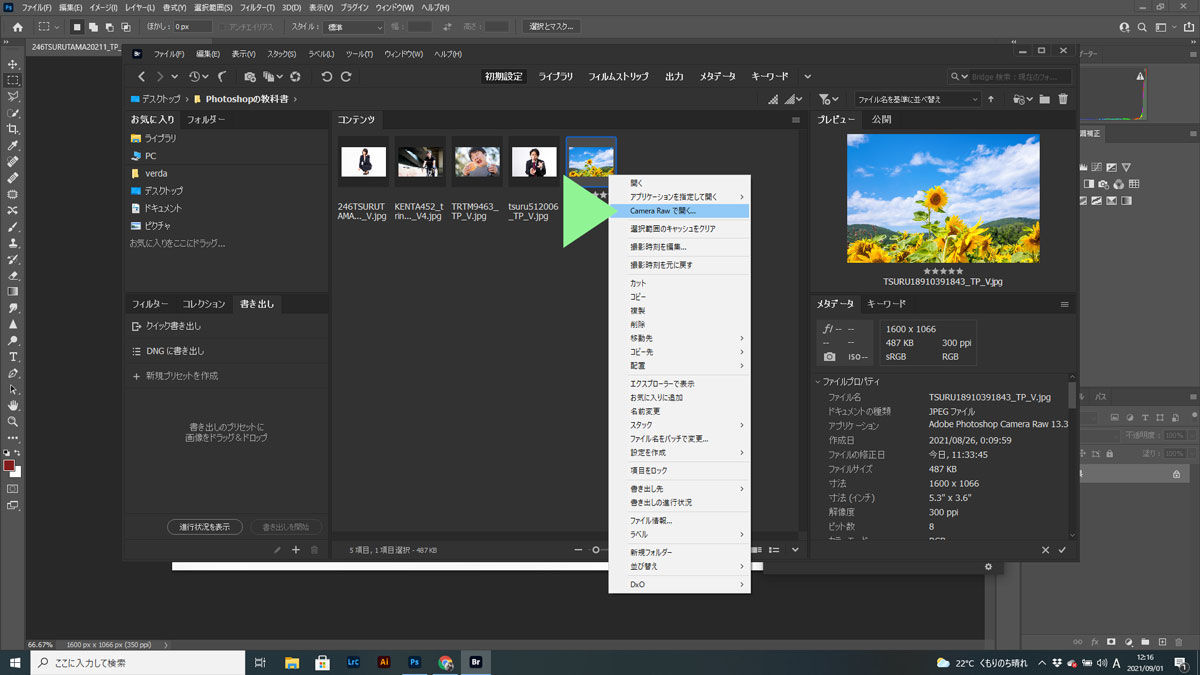Screen dimensions: 1200x675
Task: Select the Crop tool in Photoshop
Action: tap(13, 129)
